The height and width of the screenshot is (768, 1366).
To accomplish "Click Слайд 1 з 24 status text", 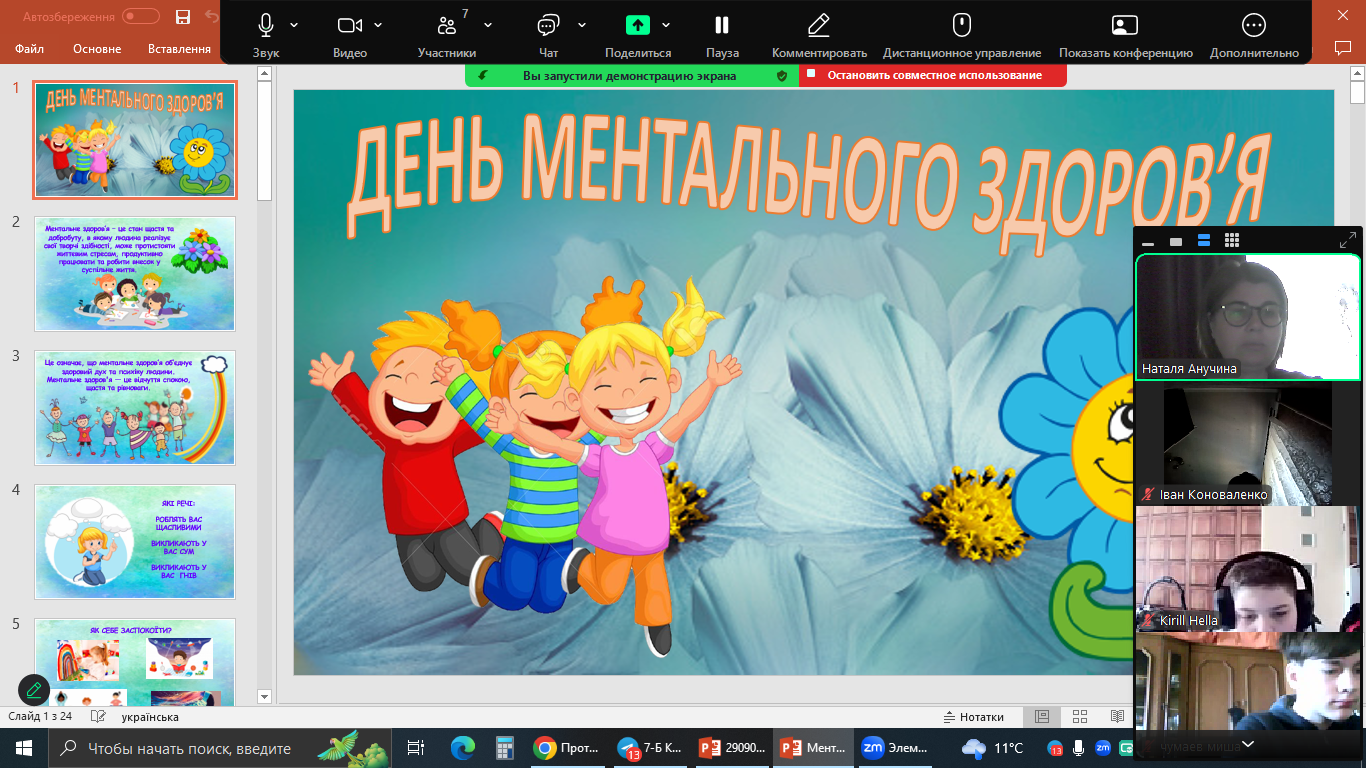I will (40, 717).
